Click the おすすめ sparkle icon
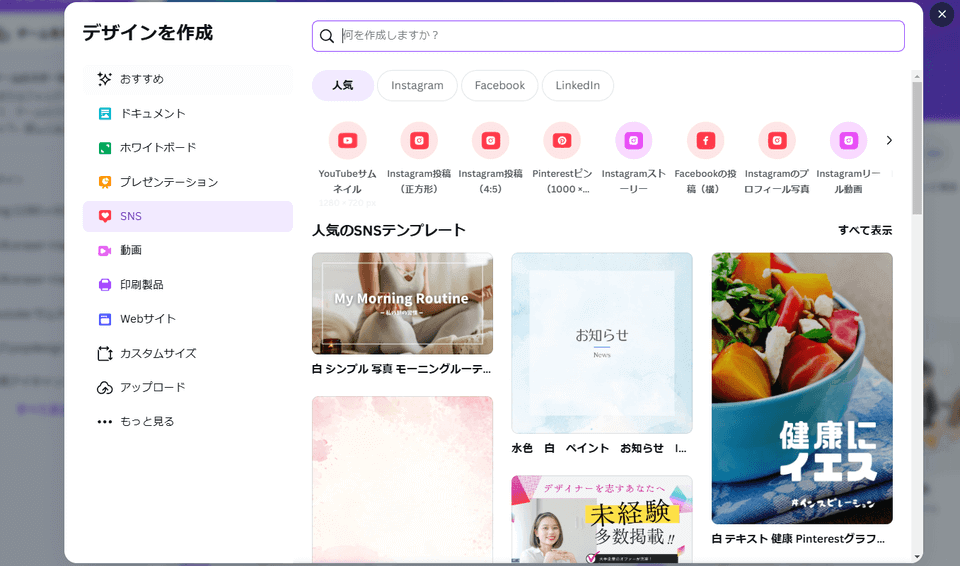 (105, 79)
